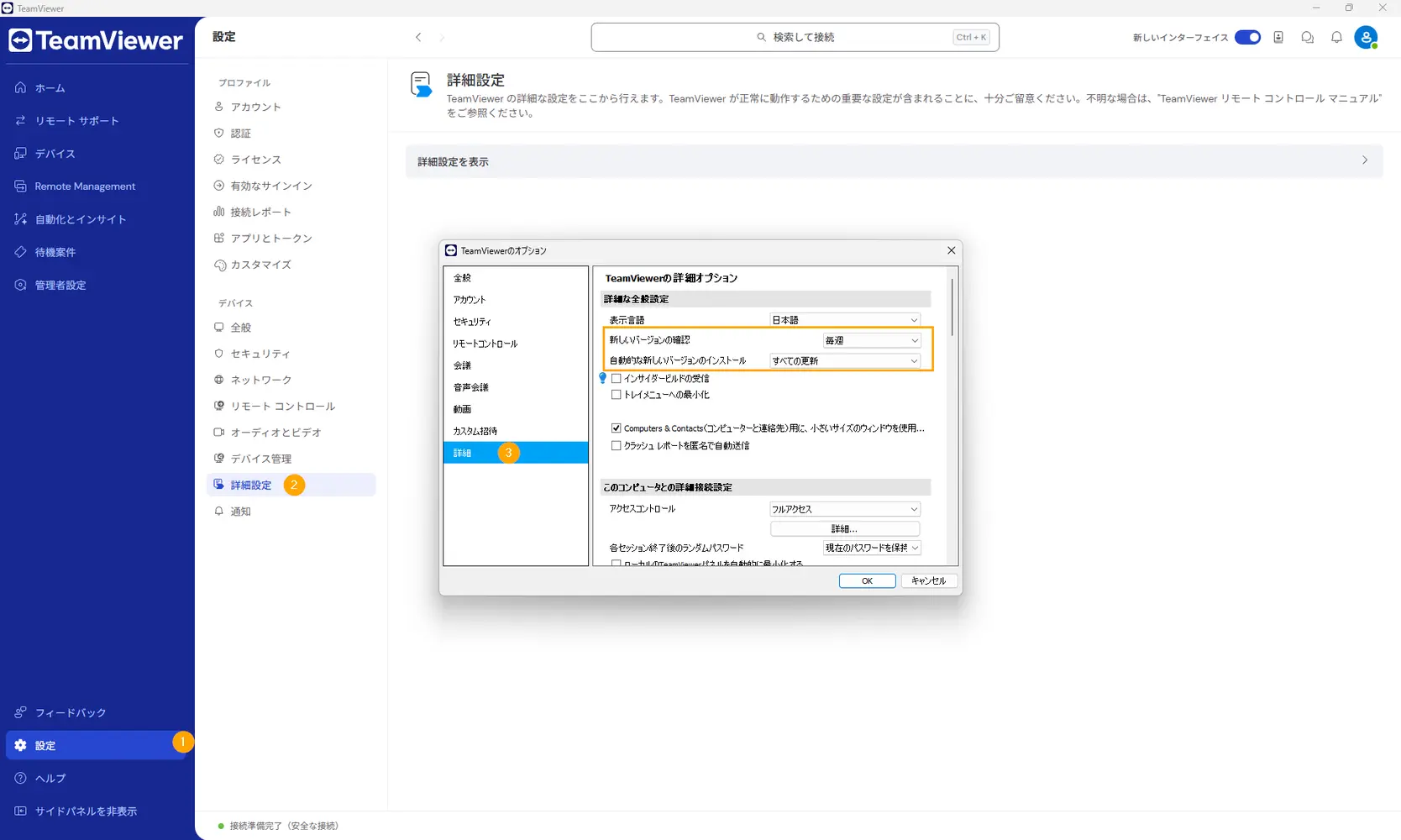This screenshot has width=1401, height=840.
Task: Open the ホーム home icon in the sidebar
Action: point(20,87)
